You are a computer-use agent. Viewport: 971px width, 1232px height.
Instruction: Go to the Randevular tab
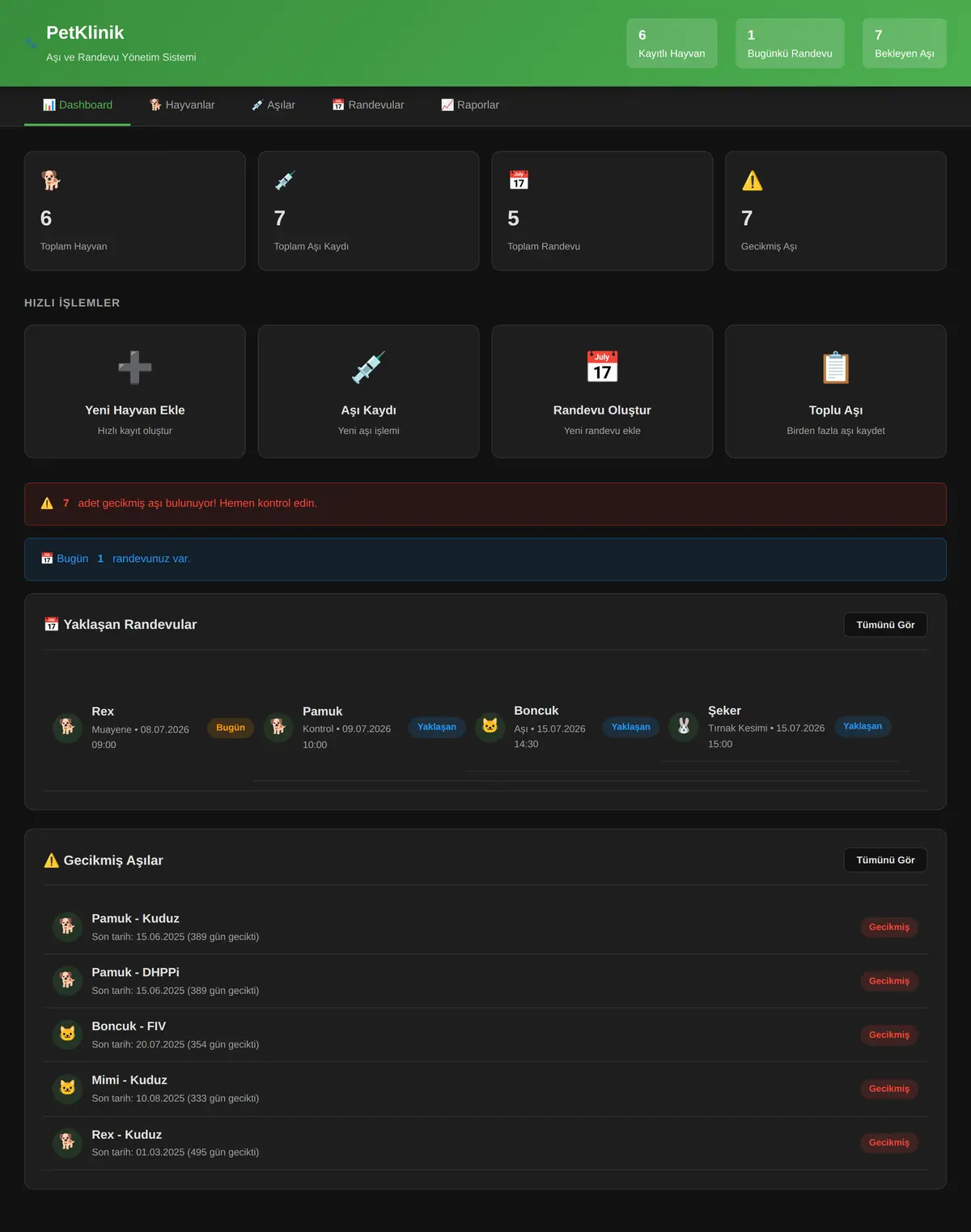(368, 105)
